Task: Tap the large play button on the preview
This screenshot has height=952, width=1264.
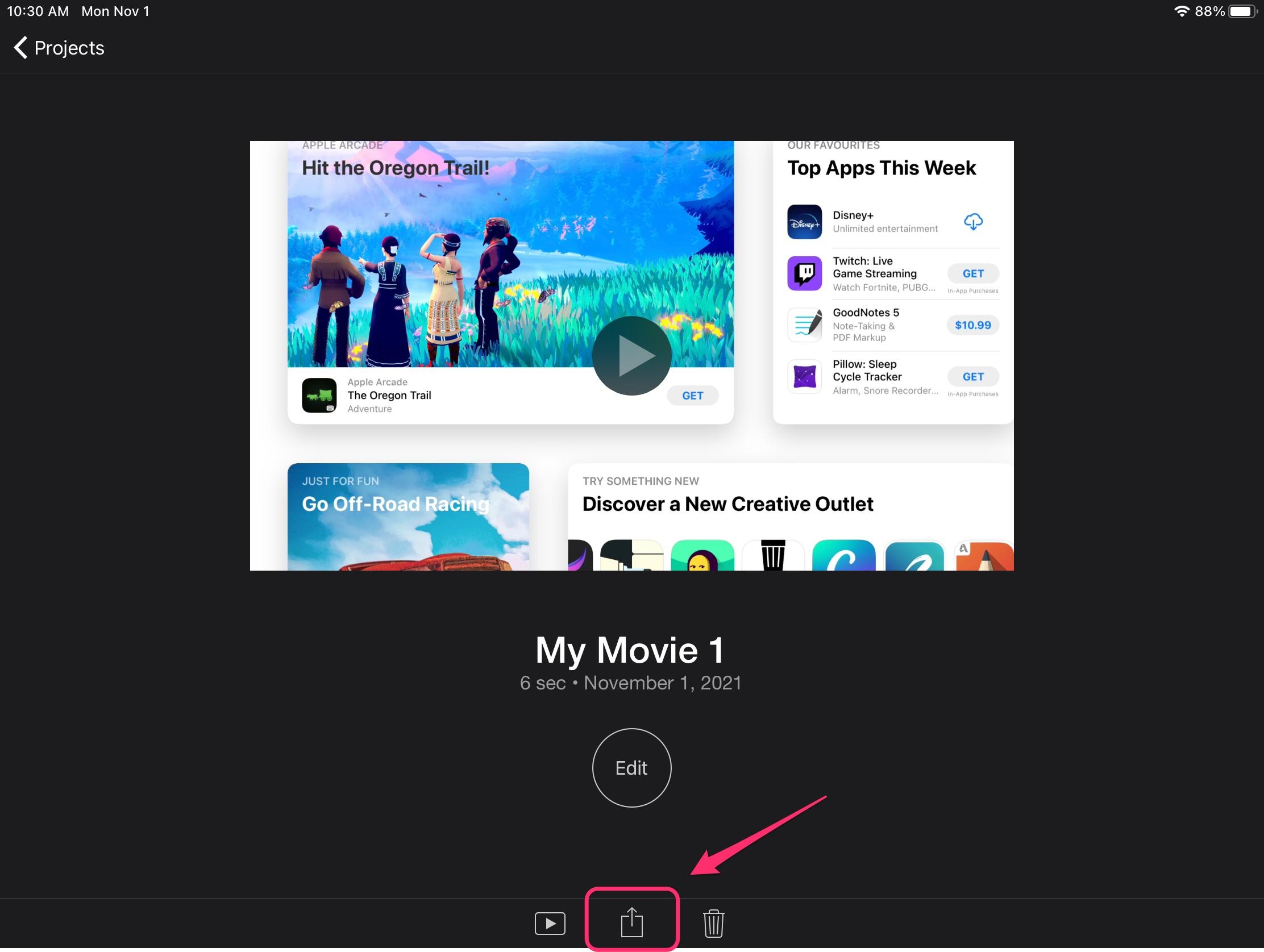Action: coord(631,355)
